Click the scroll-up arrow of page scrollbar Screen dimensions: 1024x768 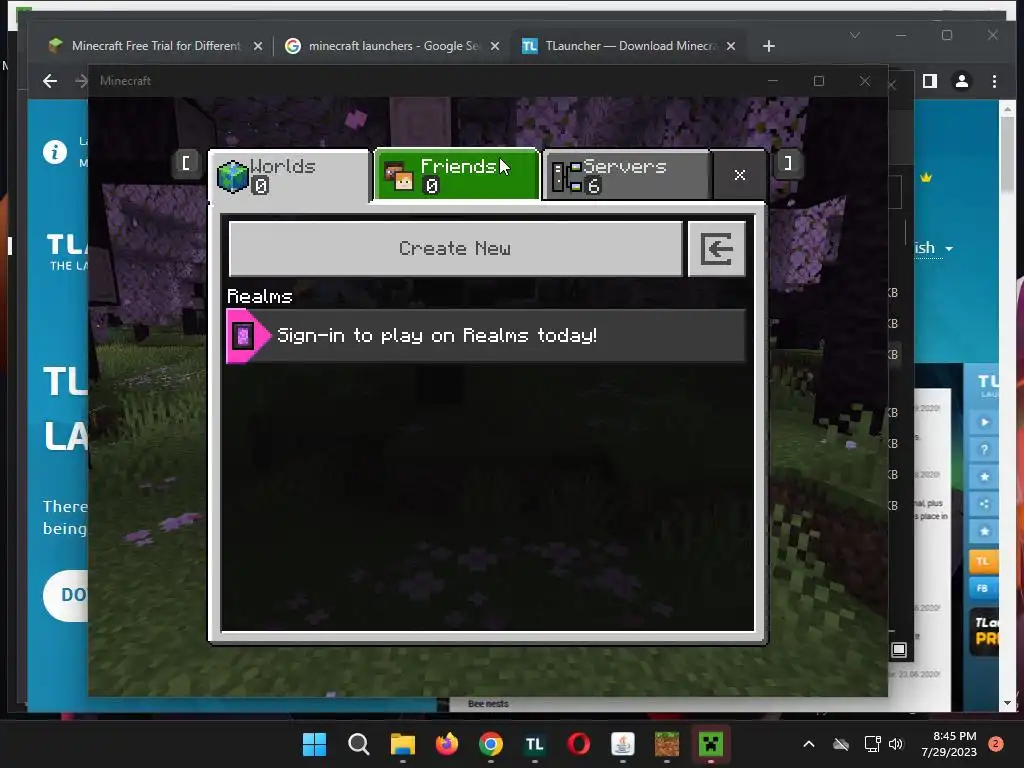point(1007,109)
